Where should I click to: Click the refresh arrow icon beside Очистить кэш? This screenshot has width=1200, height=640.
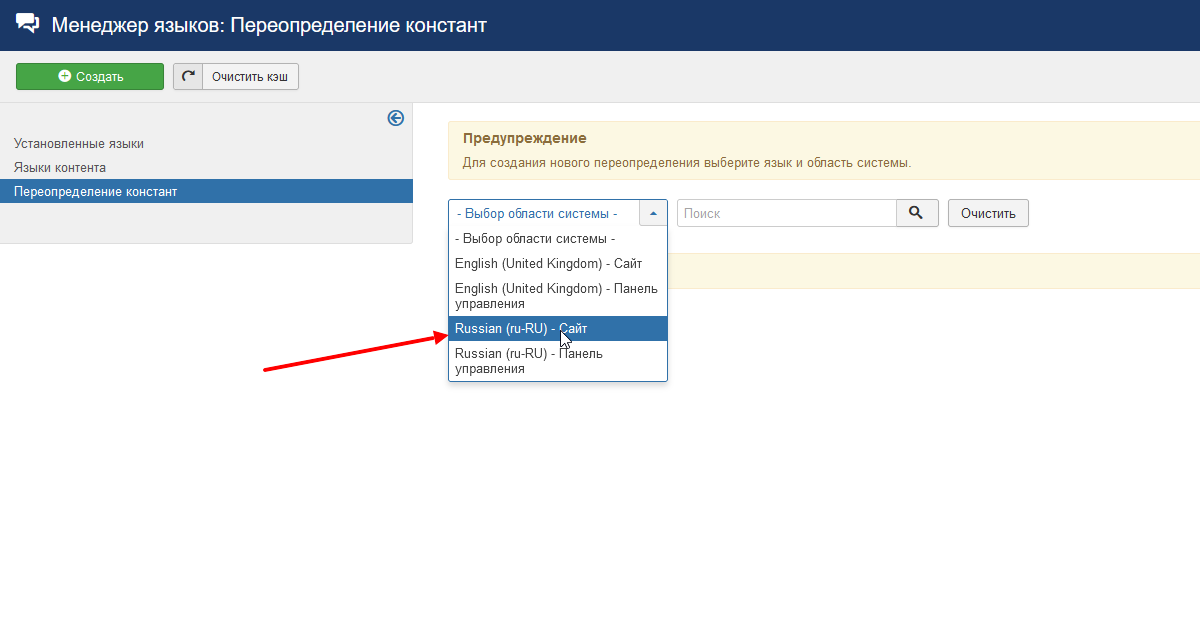(x=188, y=77)
